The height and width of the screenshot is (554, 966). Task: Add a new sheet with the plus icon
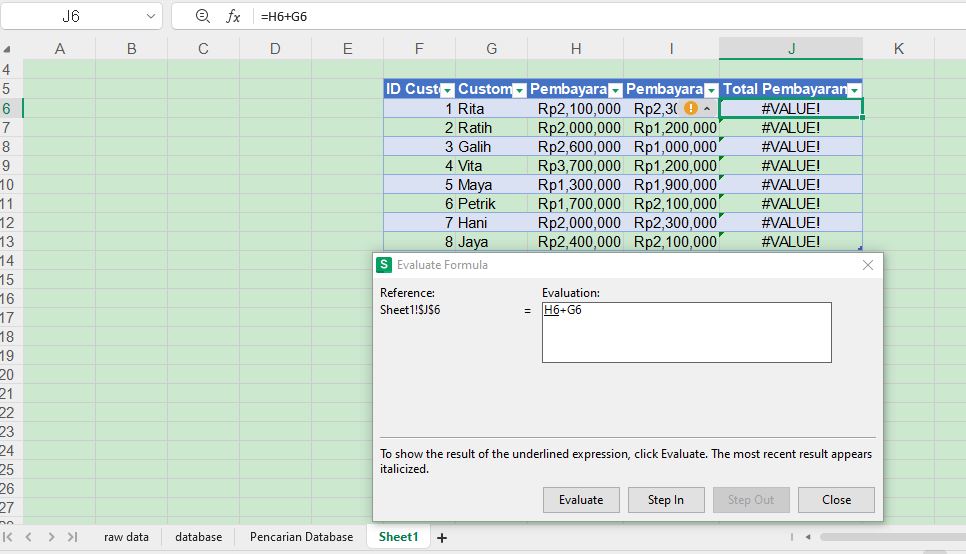coord(442,537)
